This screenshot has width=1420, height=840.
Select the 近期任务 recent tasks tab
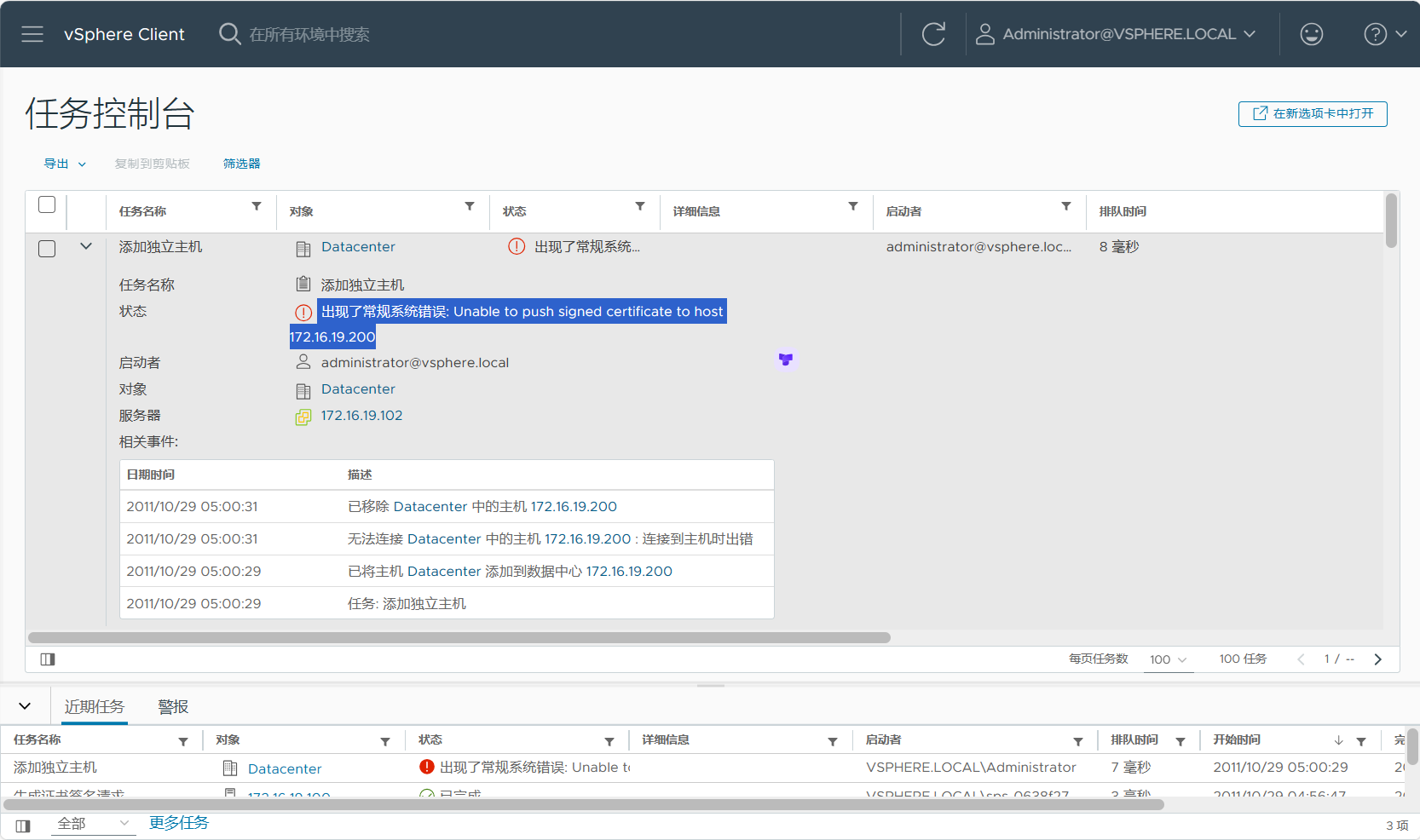tap(95, 707)
